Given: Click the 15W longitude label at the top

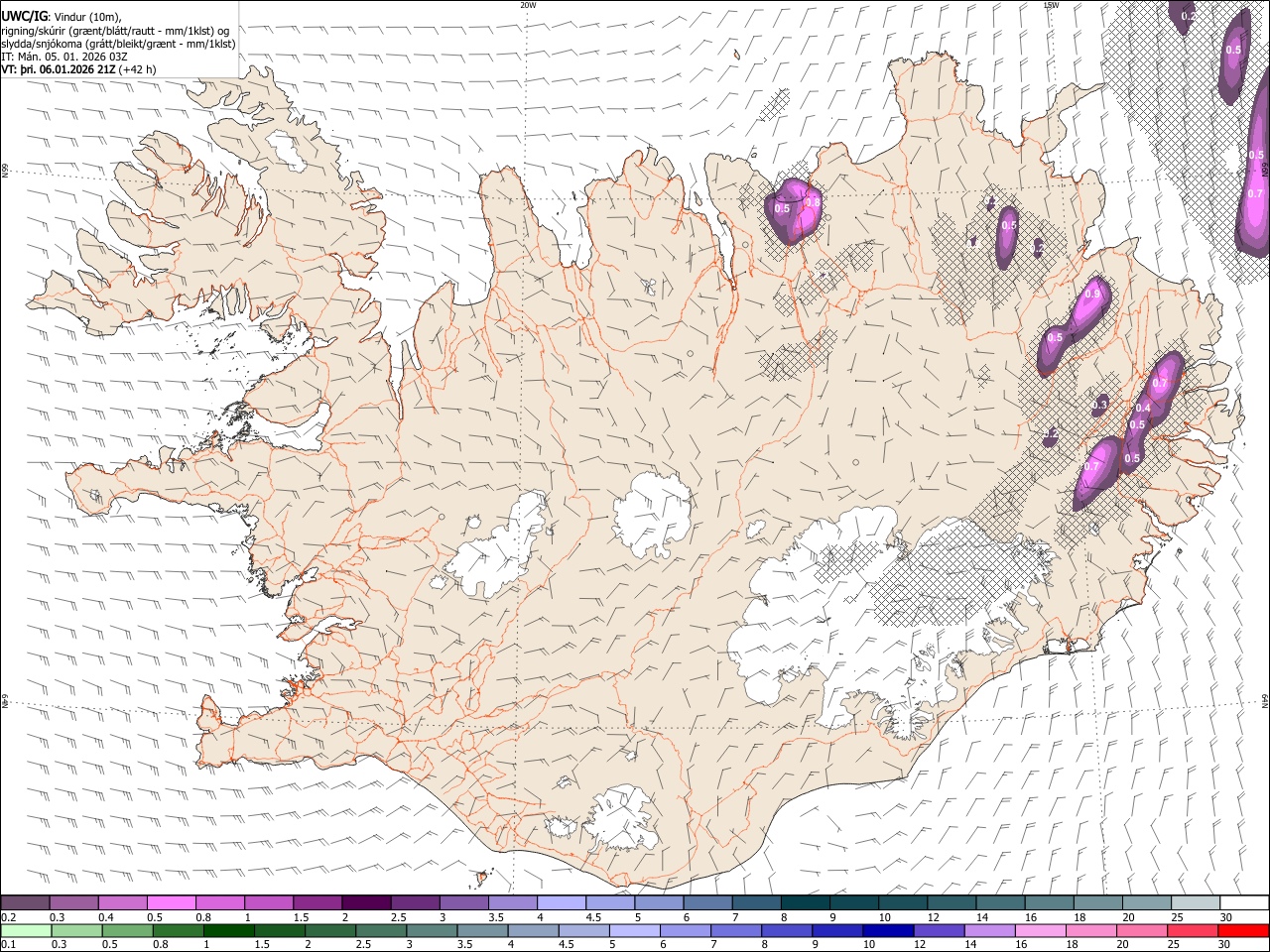Looking at the screenshot, I should coord(1050,5).
